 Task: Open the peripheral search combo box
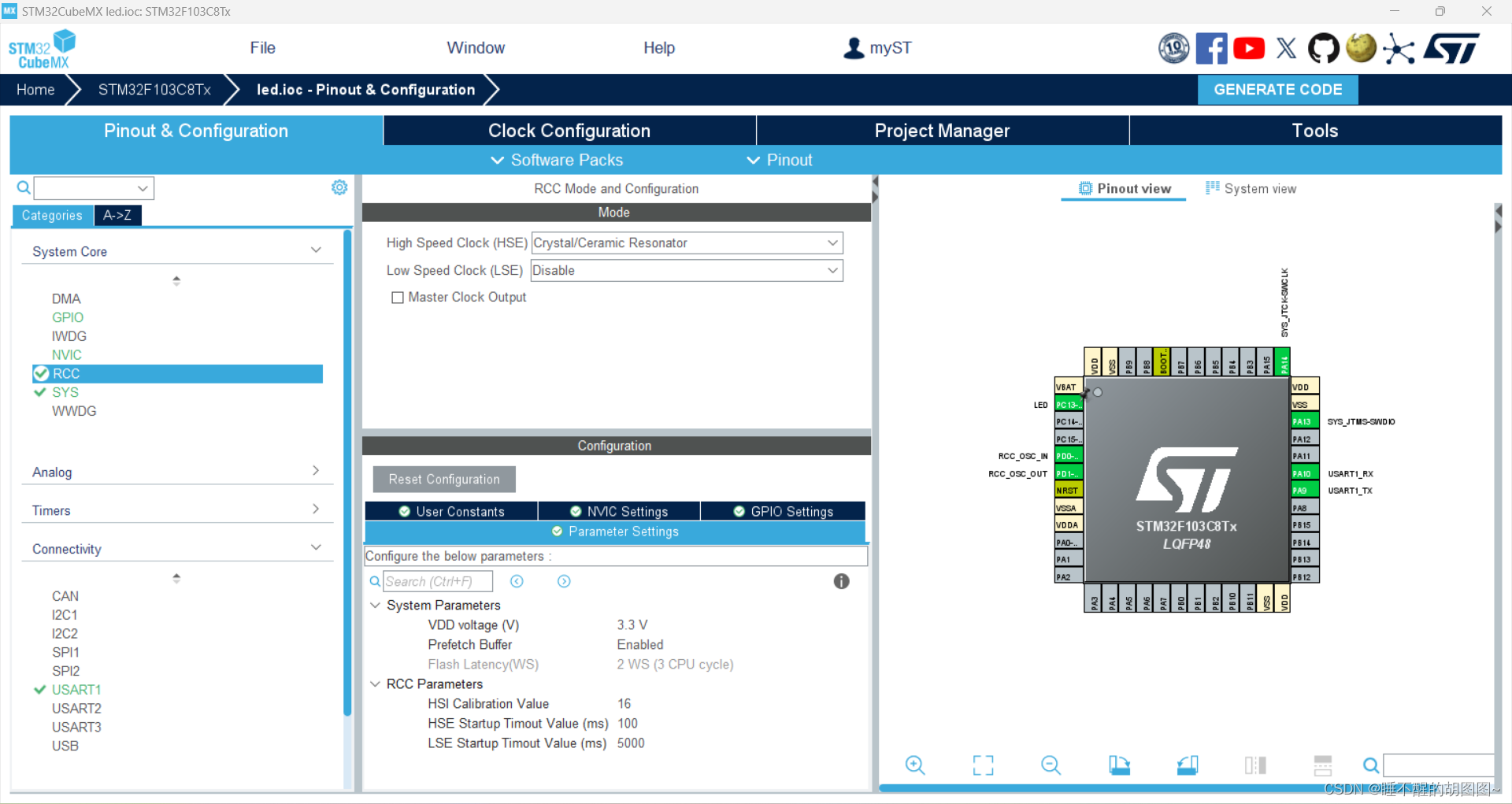click(94, 188)
